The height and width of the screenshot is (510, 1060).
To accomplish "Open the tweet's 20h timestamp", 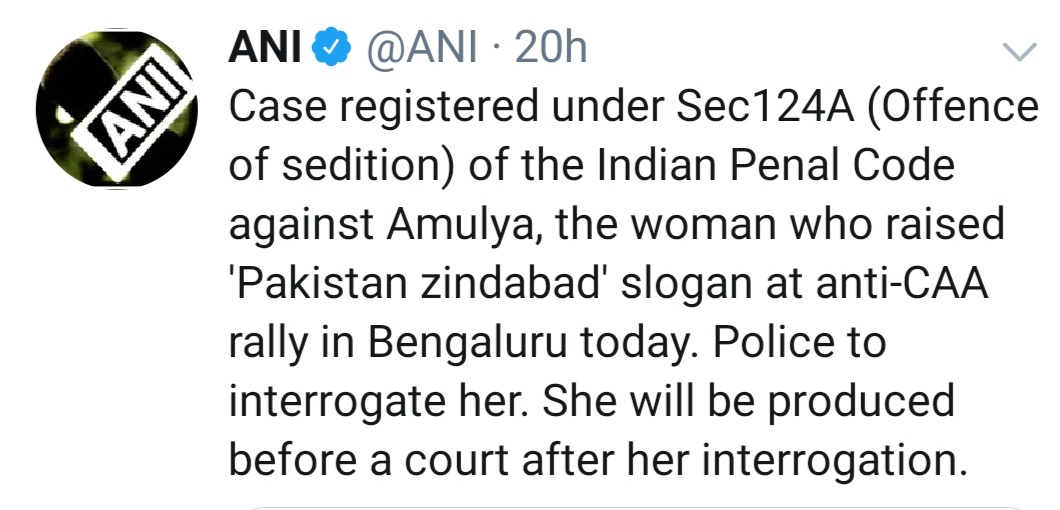I will tap(550, 49).
